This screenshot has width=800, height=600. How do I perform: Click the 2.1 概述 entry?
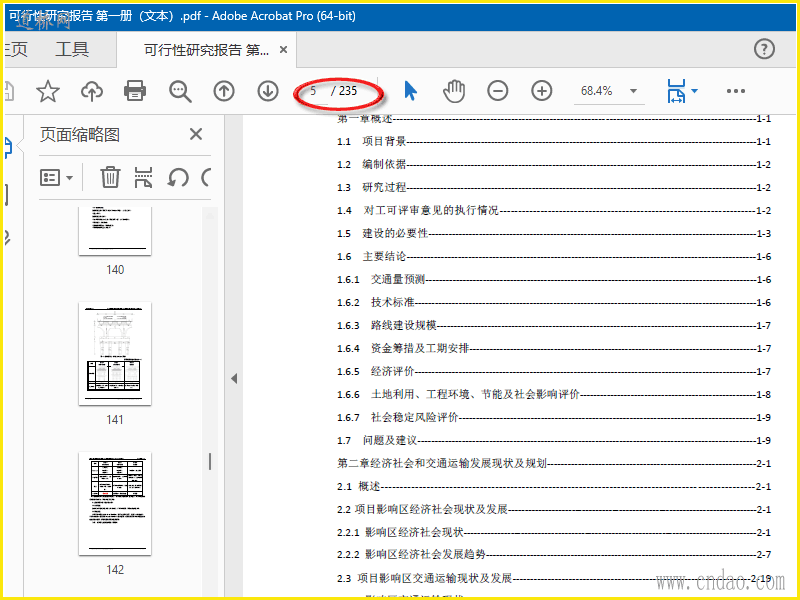click(x=554, y=486)
